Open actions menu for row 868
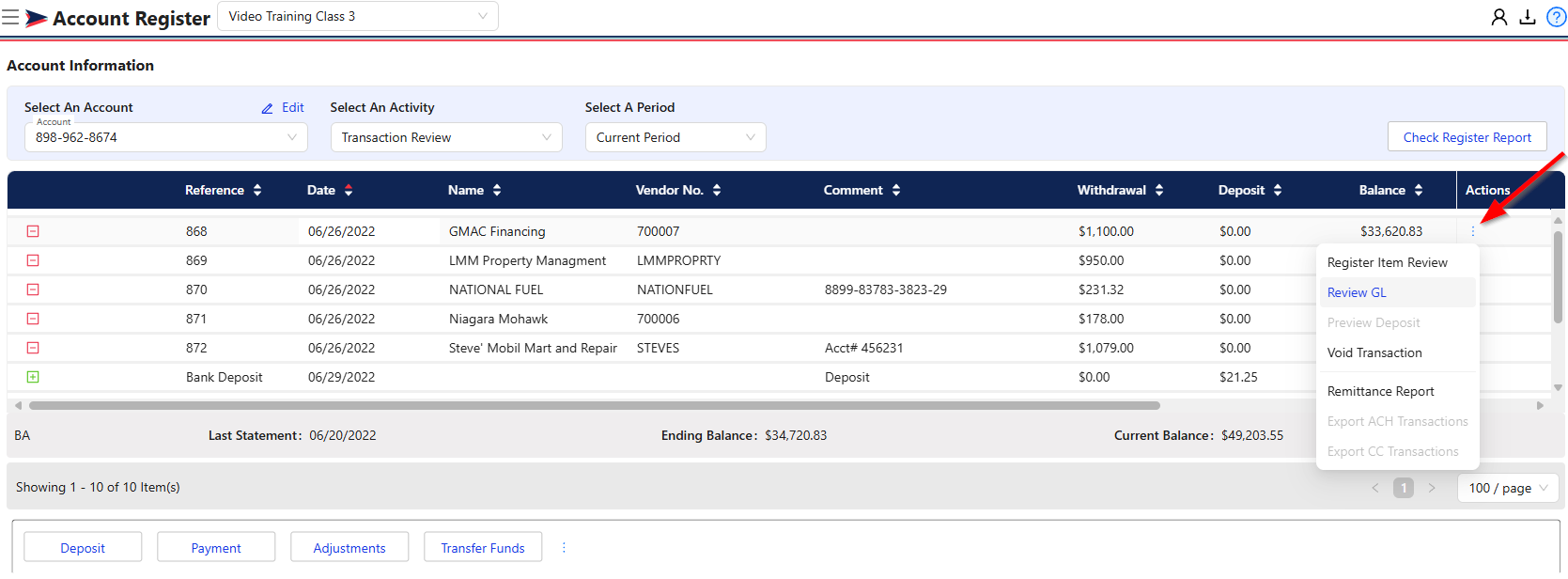 [1473, 231]
